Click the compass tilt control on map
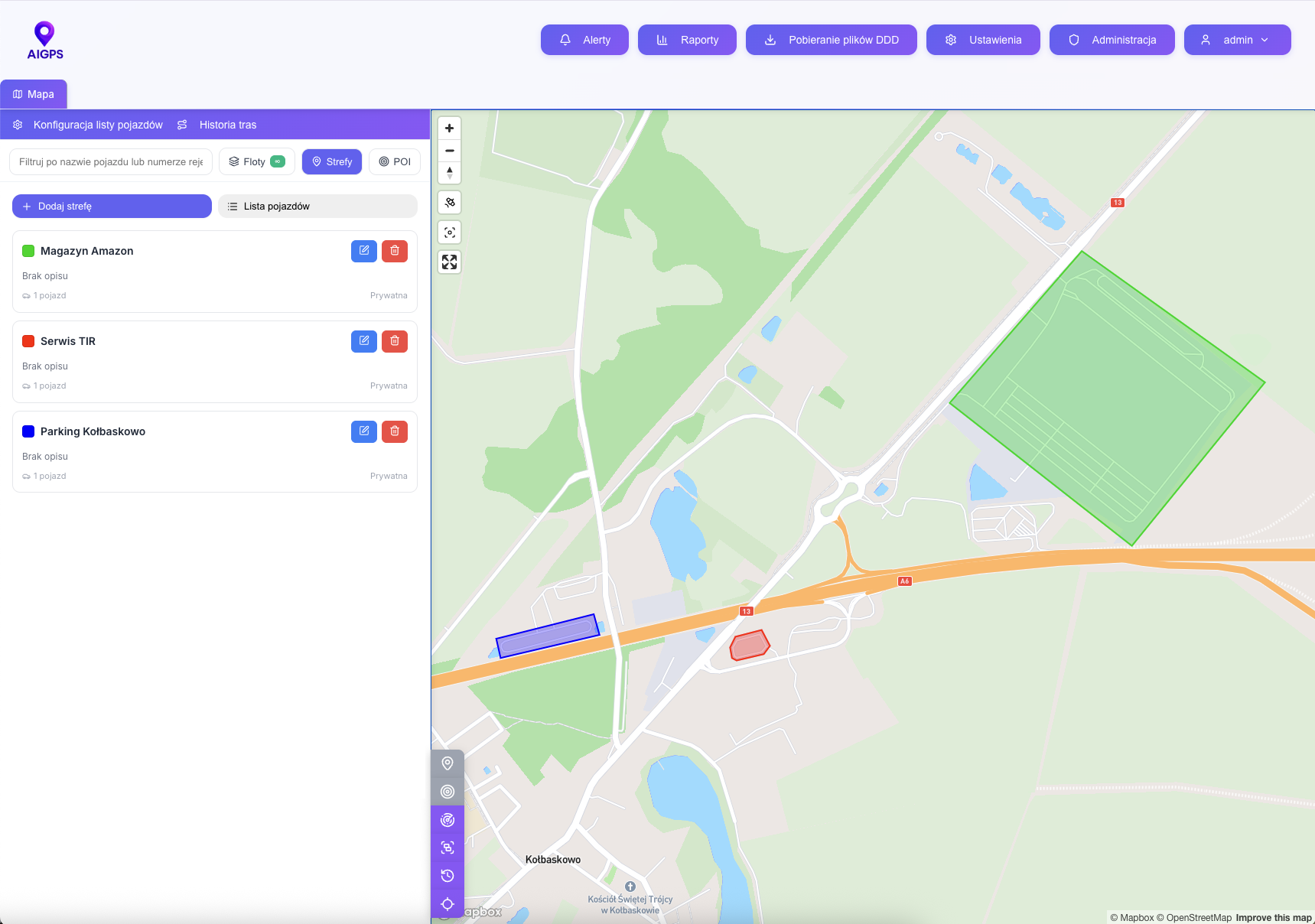 tap(450, 174)
